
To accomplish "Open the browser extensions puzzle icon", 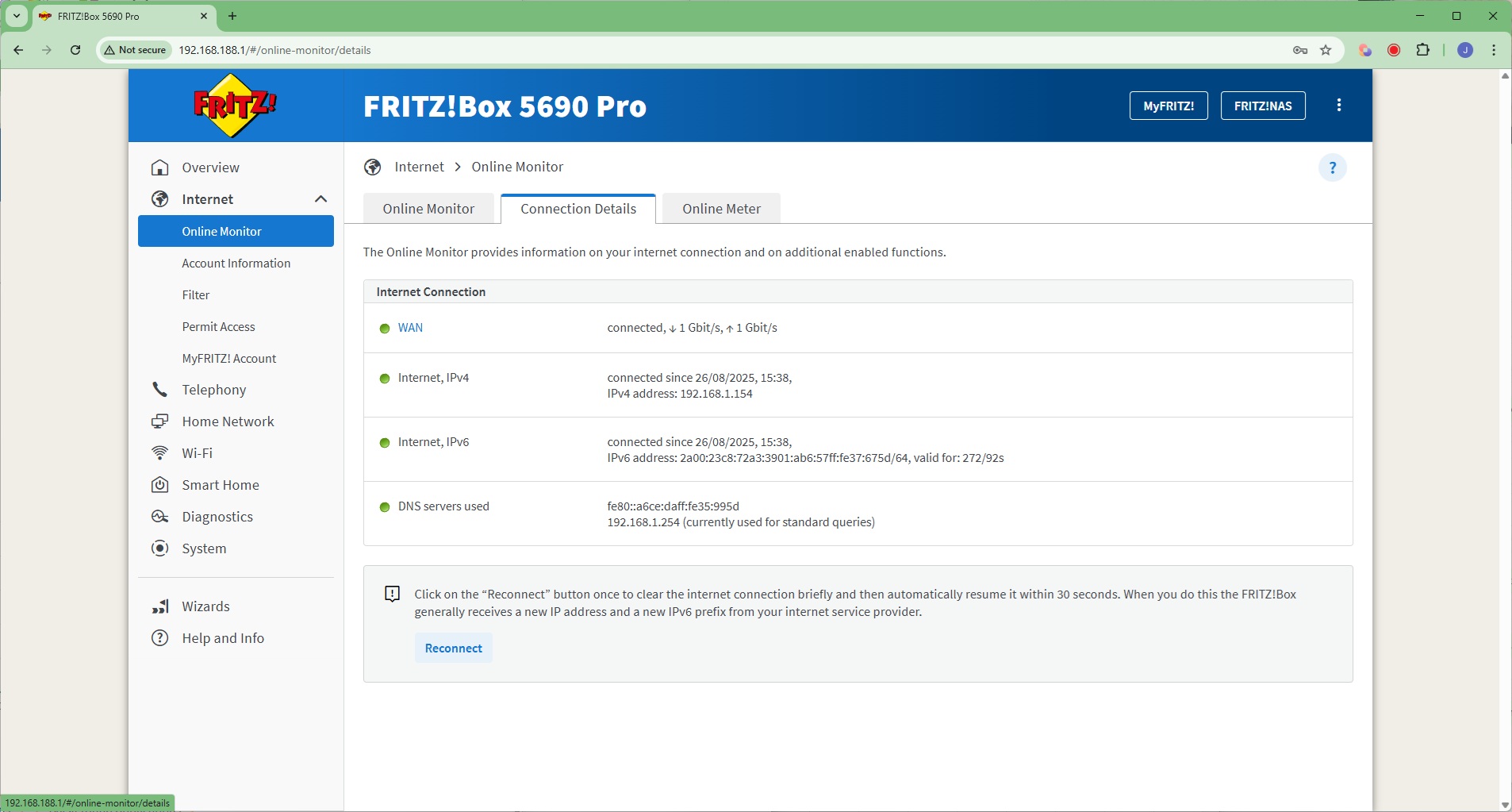I will pos(1423,50).
